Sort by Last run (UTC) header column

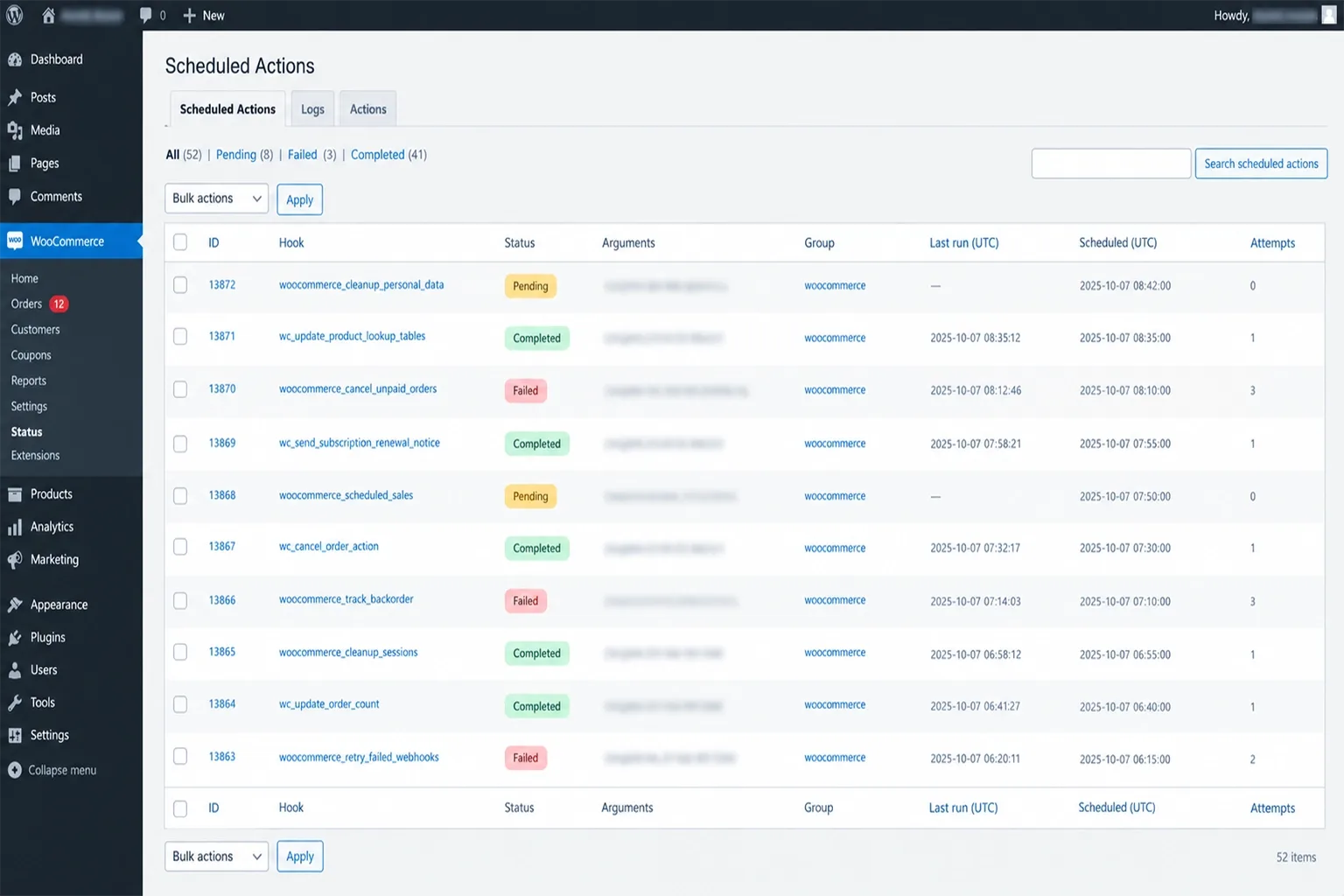tap(963, 243)
